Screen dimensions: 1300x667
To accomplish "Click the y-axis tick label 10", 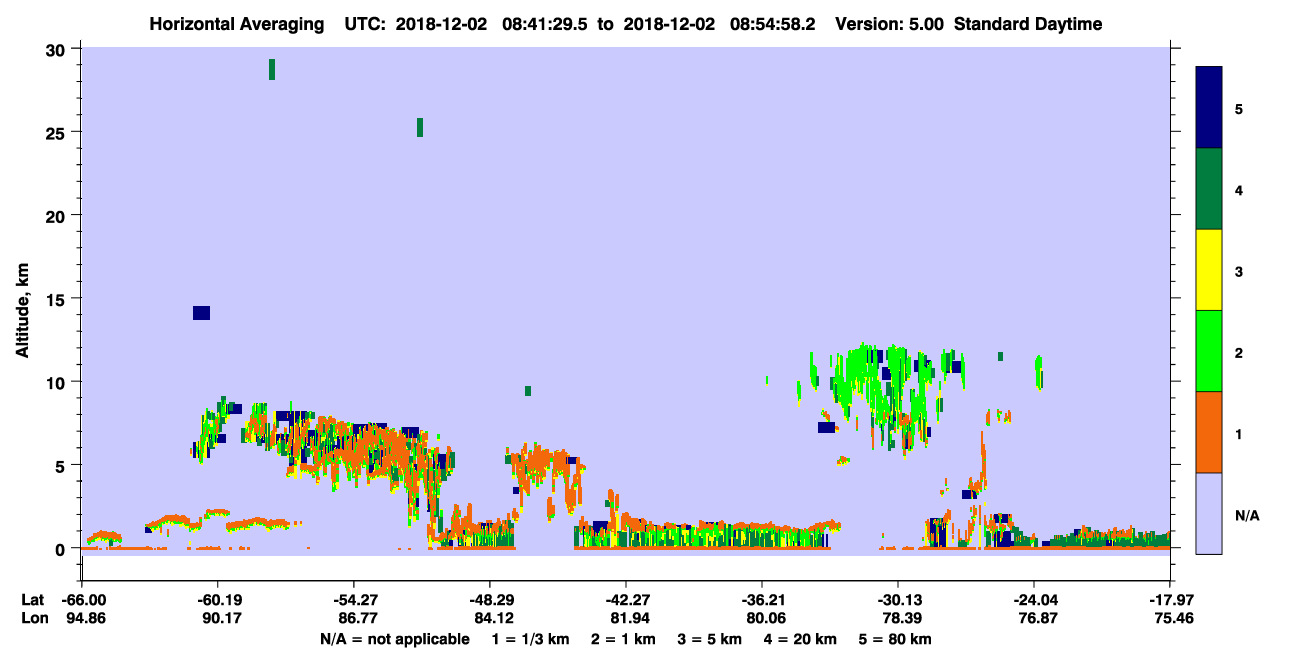I will coord(58,382).
